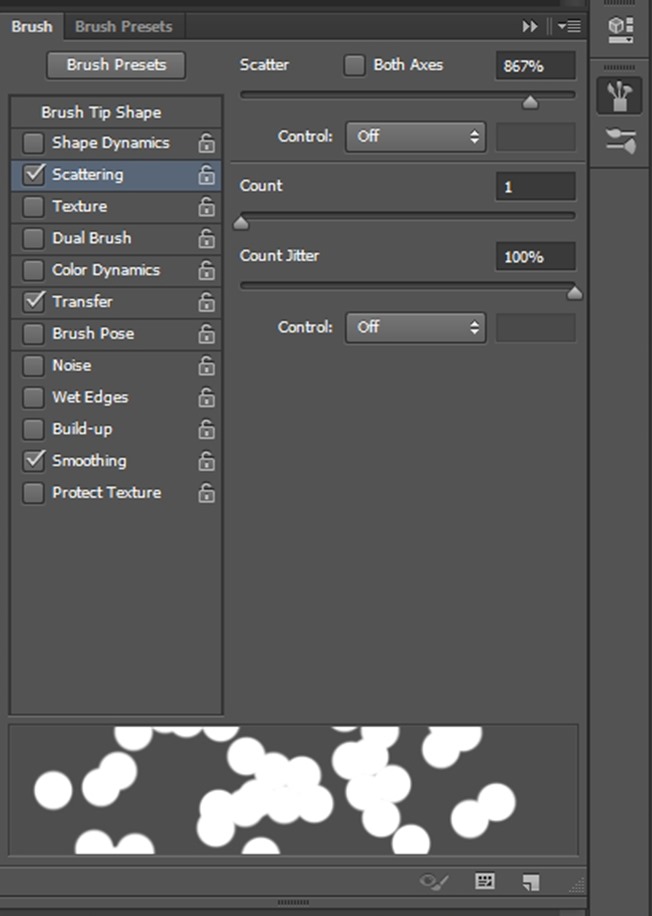
Task: Click lock icon for Transfer
Action: [206, 301]
